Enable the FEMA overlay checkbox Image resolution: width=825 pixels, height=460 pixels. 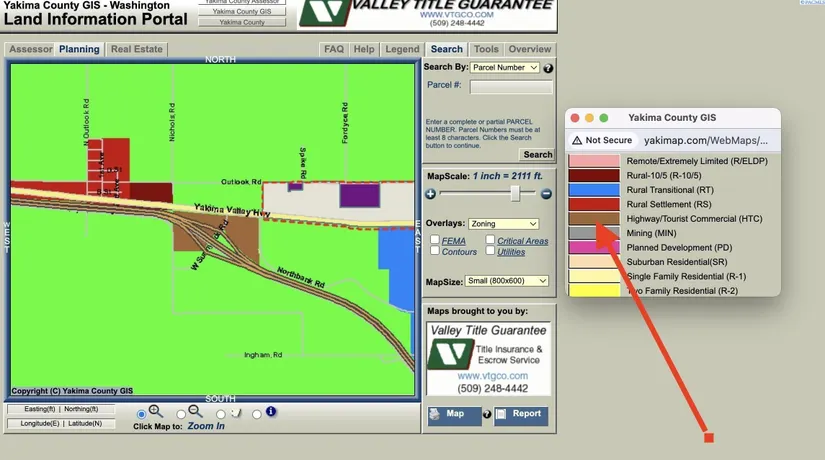[x=435, y=240]
